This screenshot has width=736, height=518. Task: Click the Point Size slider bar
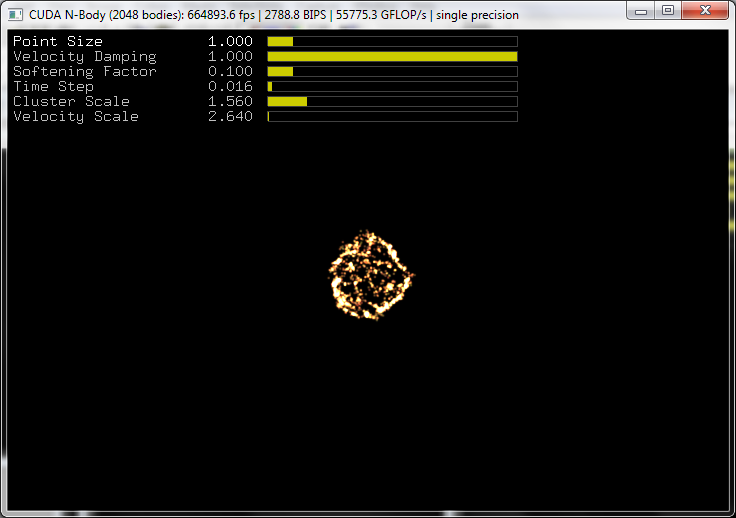392,42
